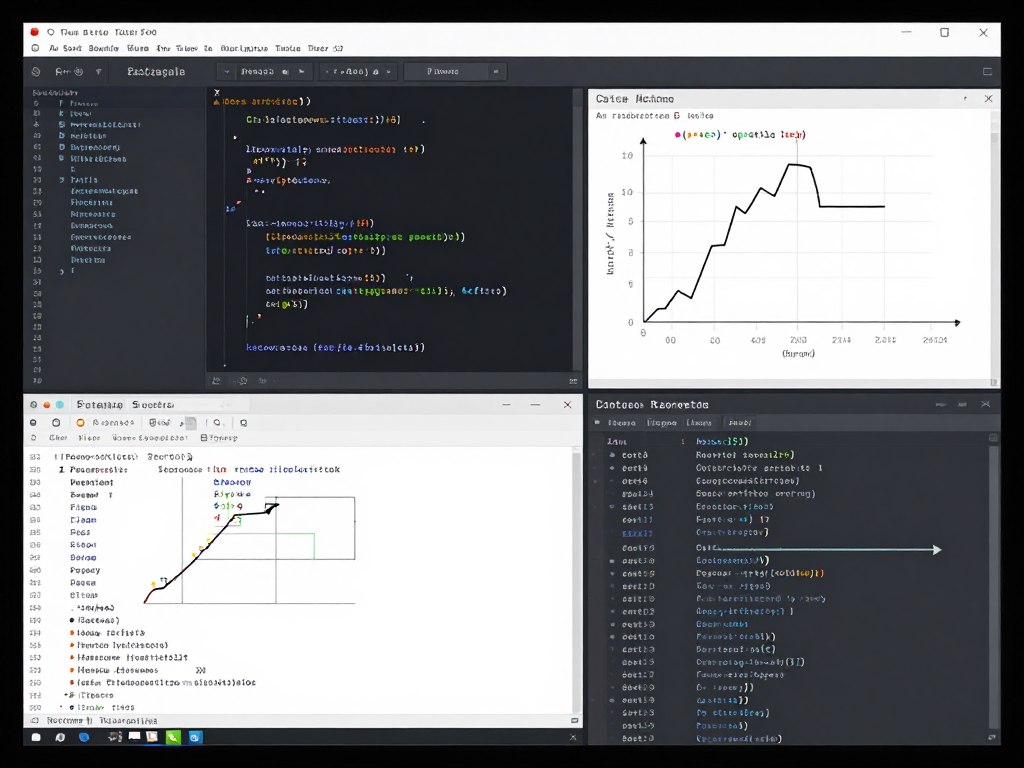Click the red circle icon in the main title bar
This screenshot has height=768, width=1024.
34,32
